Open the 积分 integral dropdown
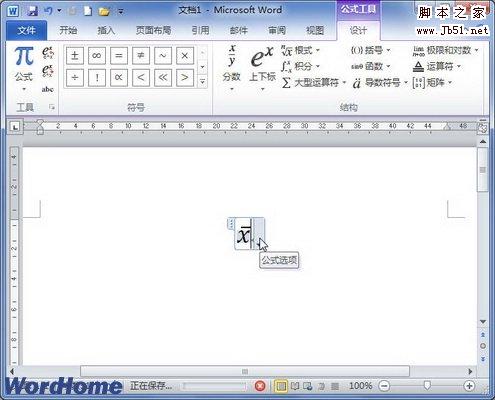This screenshot has width=495, height=400. [300, 66]
